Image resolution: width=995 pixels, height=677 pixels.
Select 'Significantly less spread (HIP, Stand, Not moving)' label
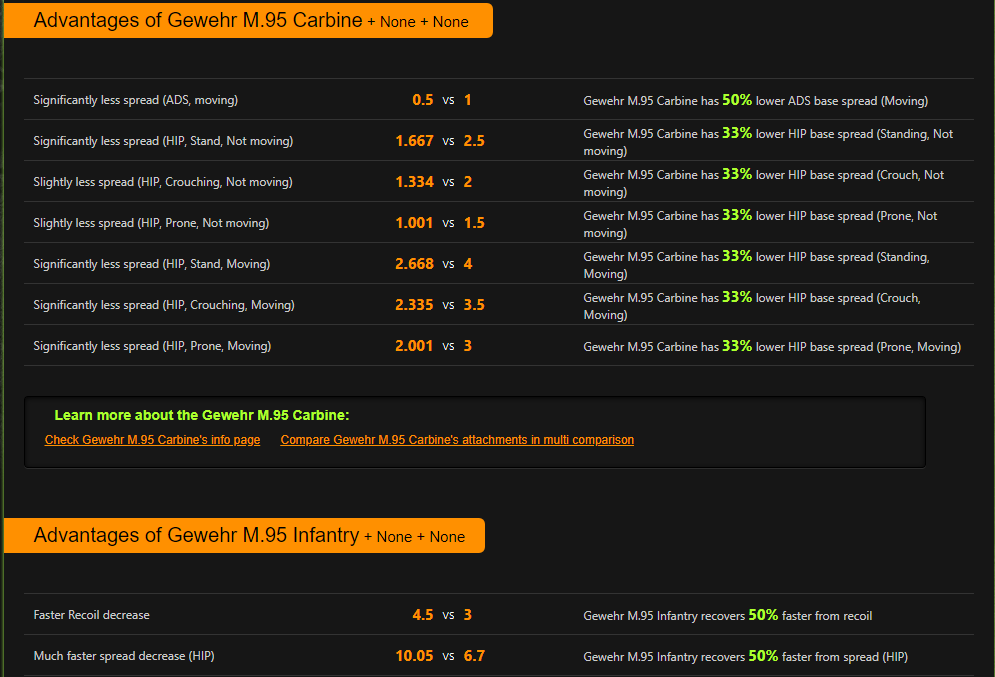click(x=163, y=141)
